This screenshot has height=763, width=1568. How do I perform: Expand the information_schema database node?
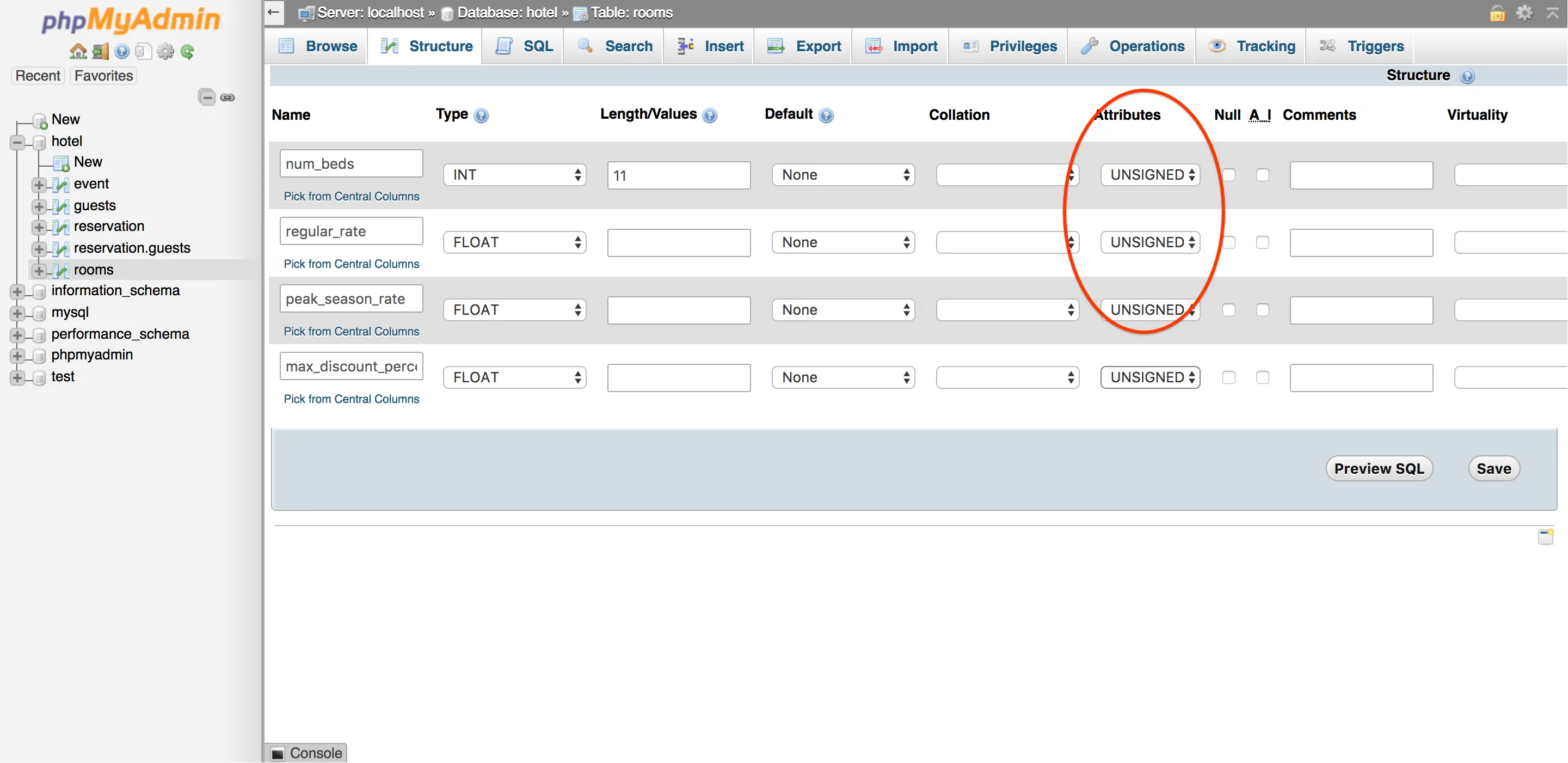coord(17,292)
